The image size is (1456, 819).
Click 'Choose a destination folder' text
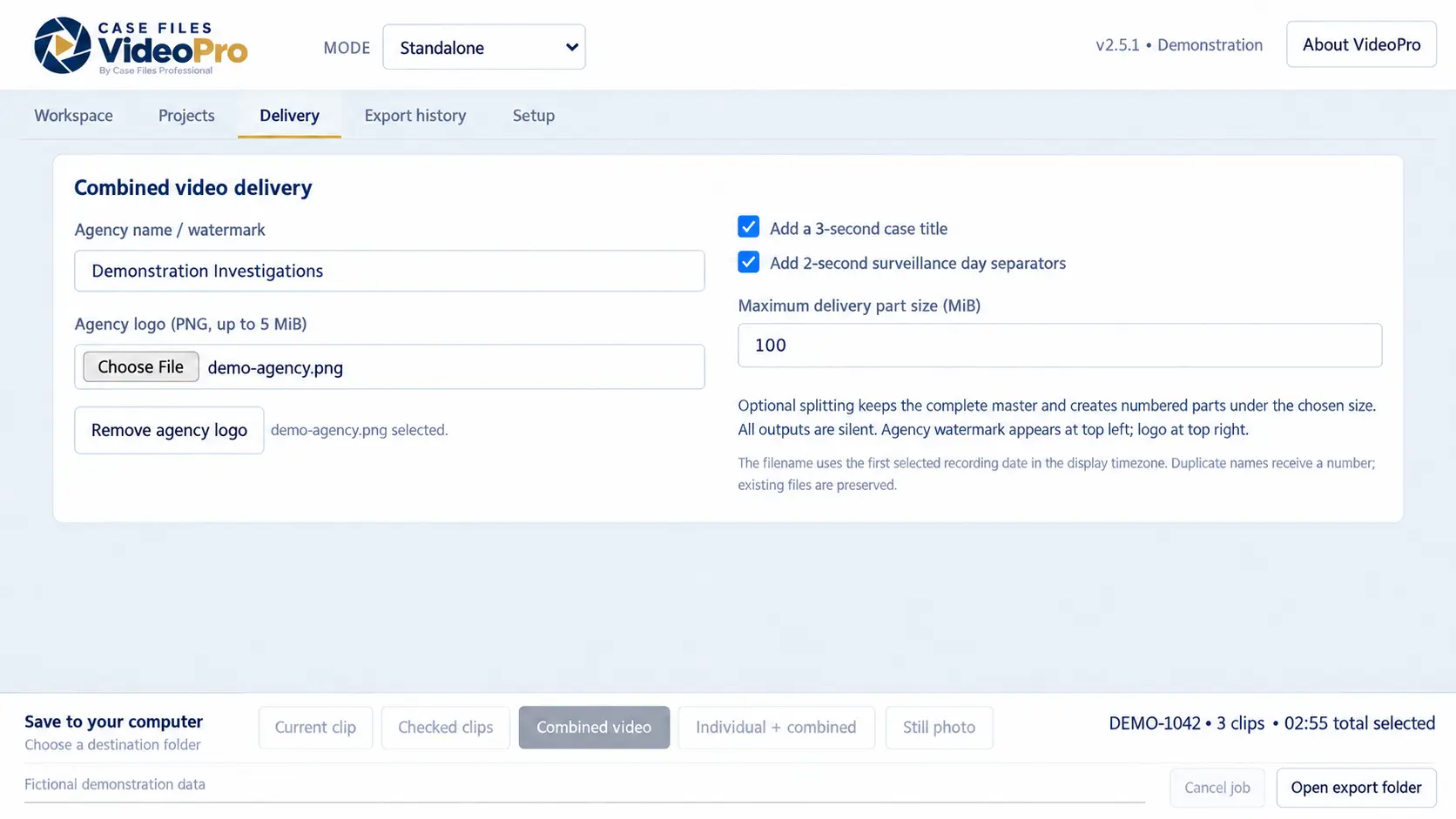[112, 745]
